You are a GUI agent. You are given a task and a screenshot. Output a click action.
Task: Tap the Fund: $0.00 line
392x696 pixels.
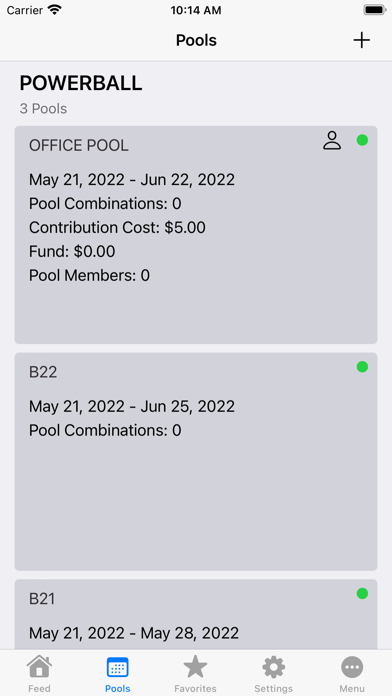(x=72, y=252)
